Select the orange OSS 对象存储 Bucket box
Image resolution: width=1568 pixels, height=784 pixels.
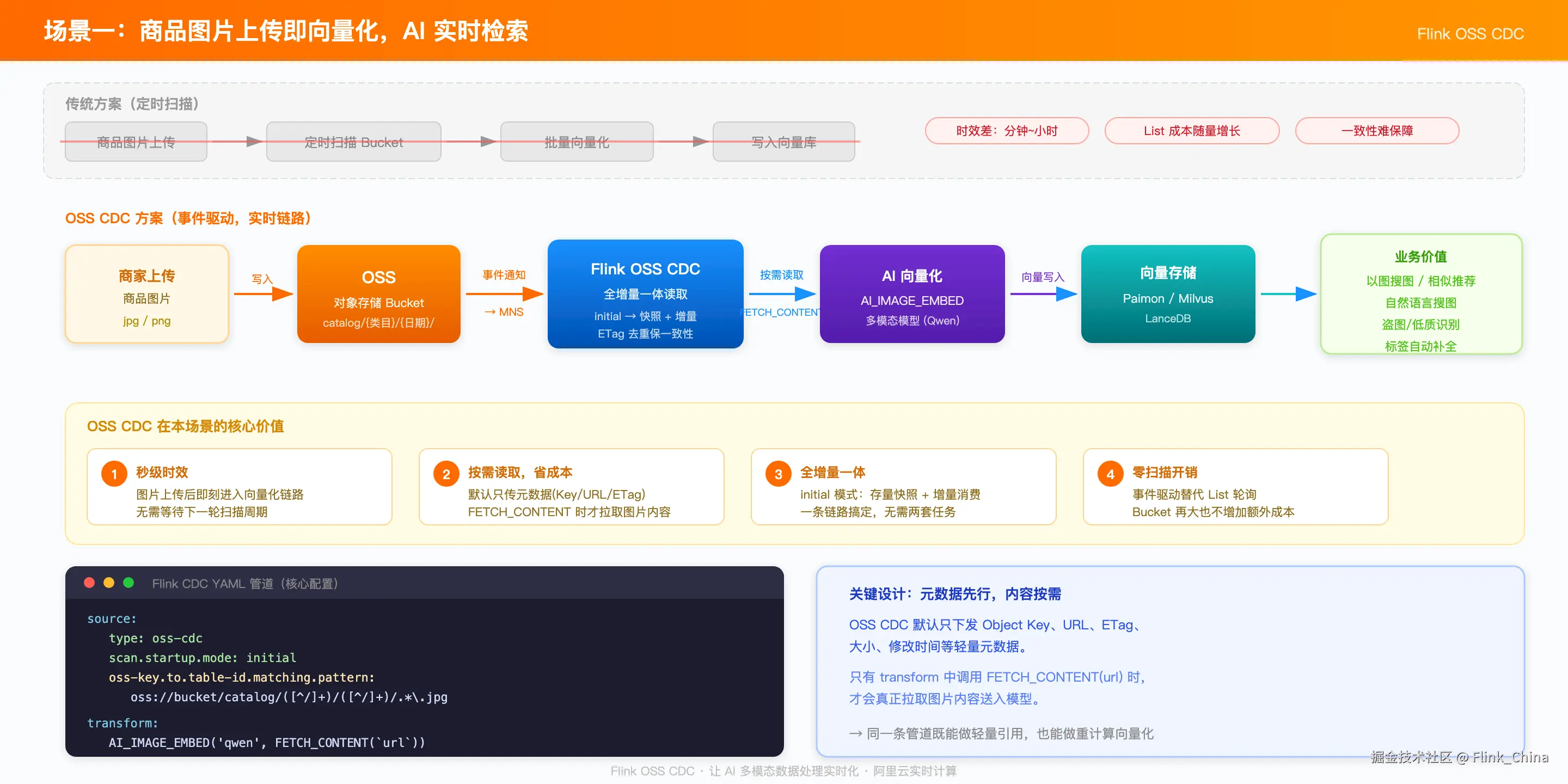pyautogui.click(x=378, y=294)
